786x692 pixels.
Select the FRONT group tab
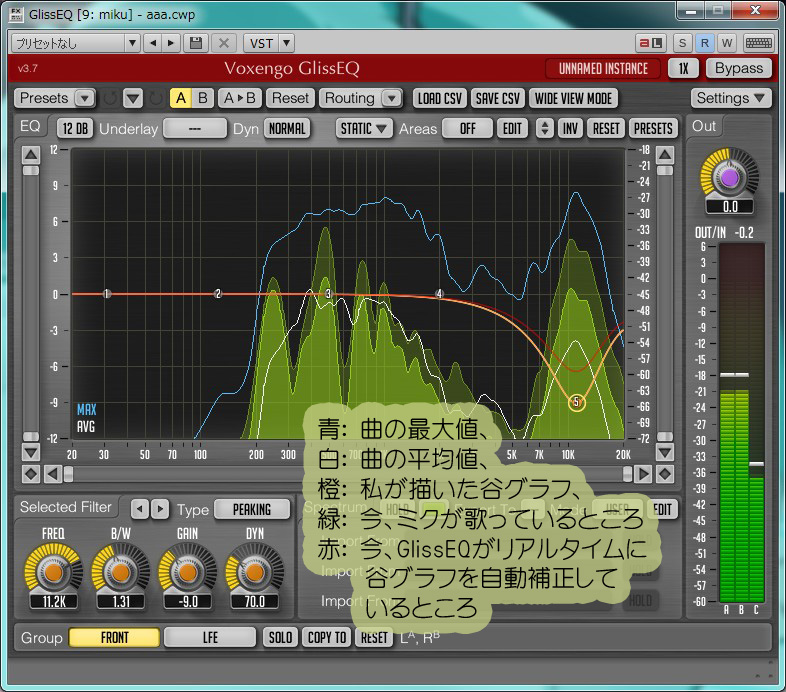114,637
